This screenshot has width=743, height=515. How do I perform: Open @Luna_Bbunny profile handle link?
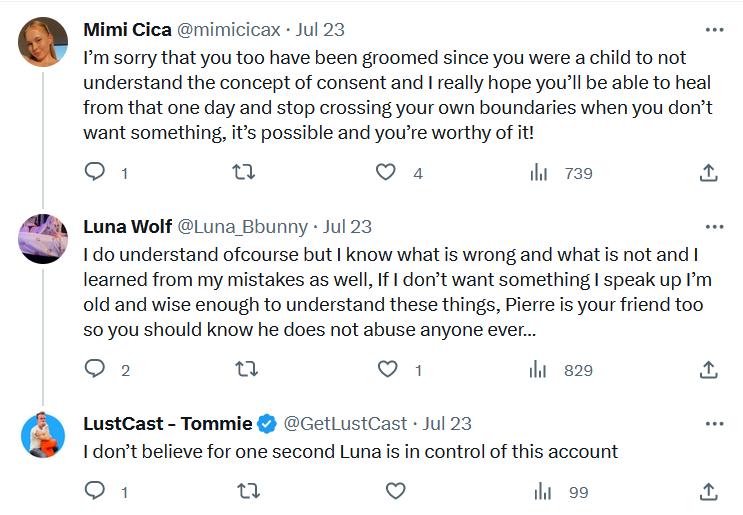coord(243,227)
